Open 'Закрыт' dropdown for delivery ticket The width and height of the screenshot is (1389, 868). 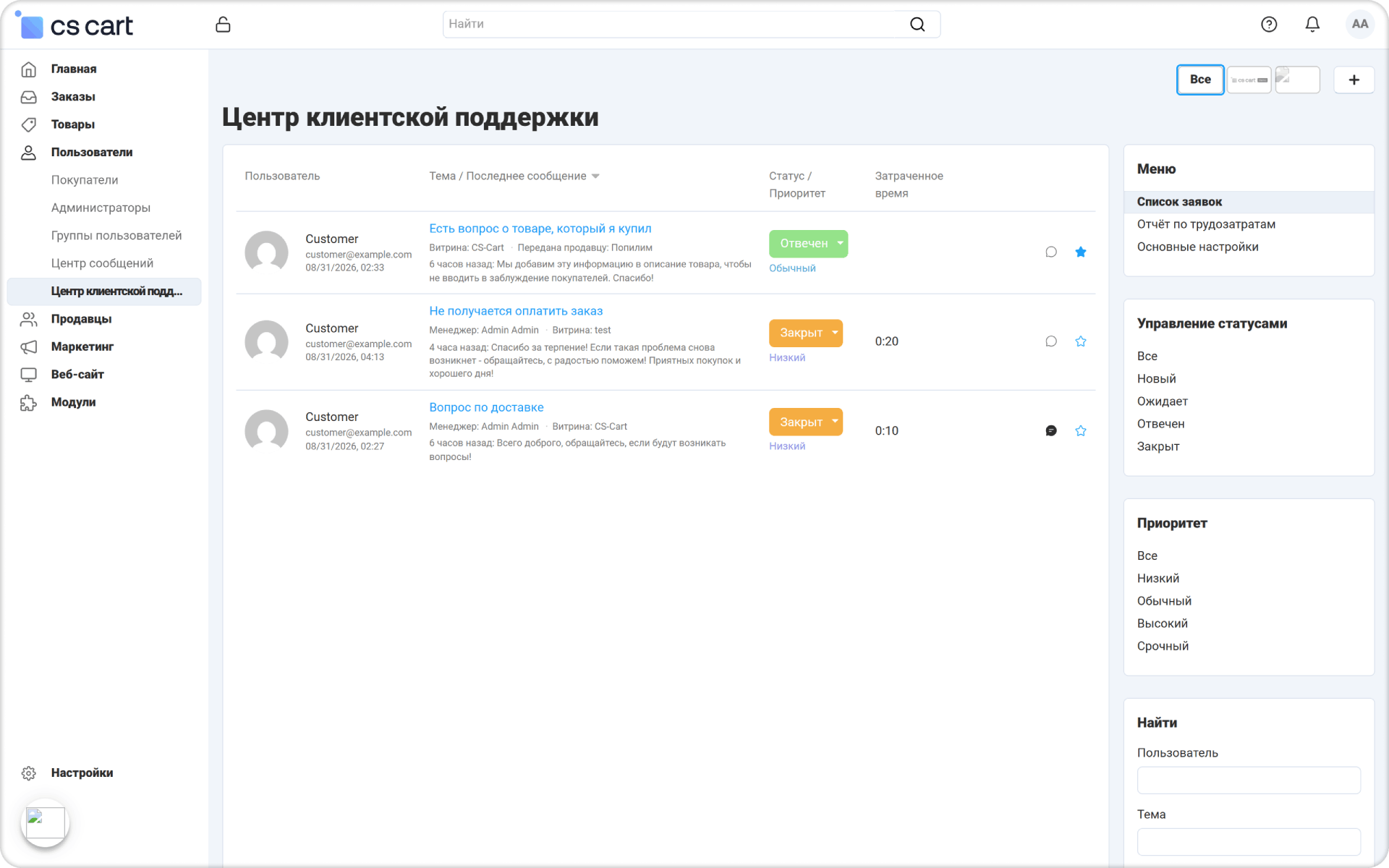805,422
